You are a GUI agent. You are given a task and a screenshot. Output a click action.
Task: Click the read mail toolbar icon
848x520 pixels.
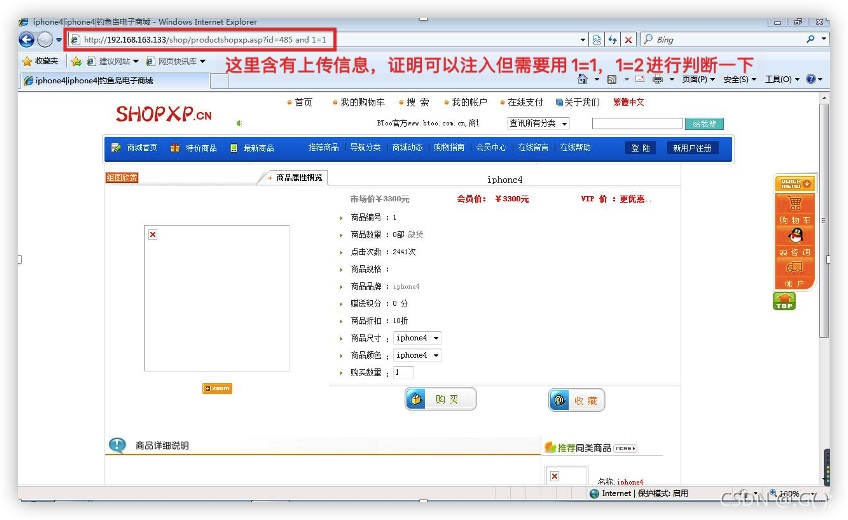coord(640,79)
